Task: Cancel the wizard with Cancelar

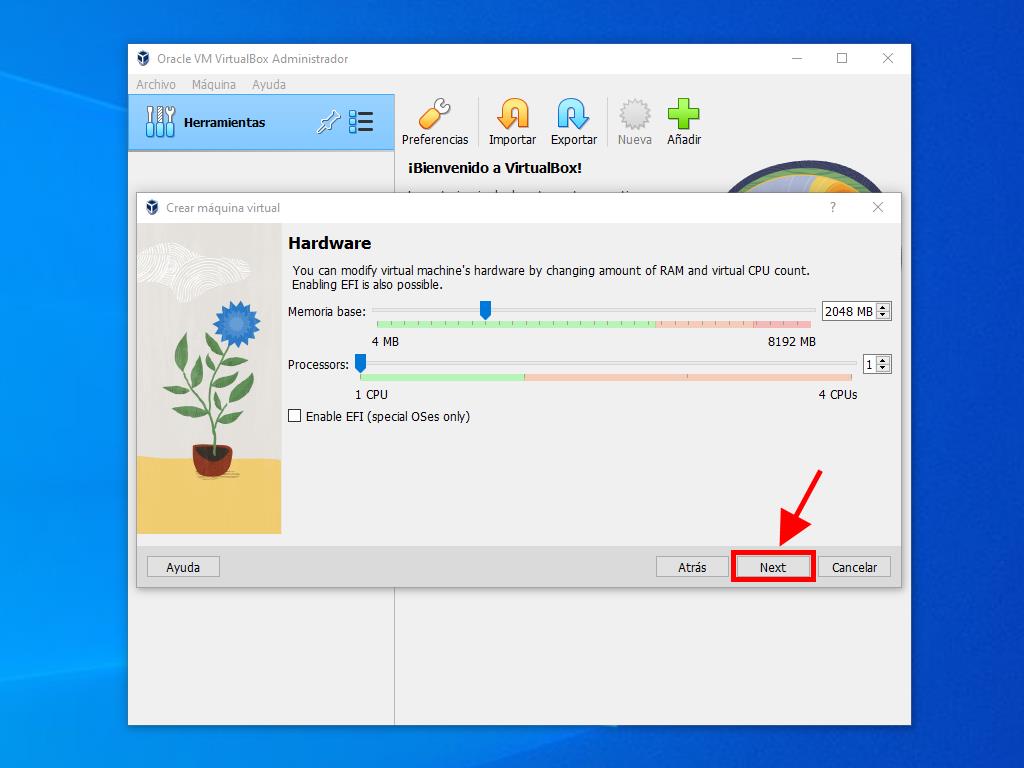Action: [x=854, y=567]
